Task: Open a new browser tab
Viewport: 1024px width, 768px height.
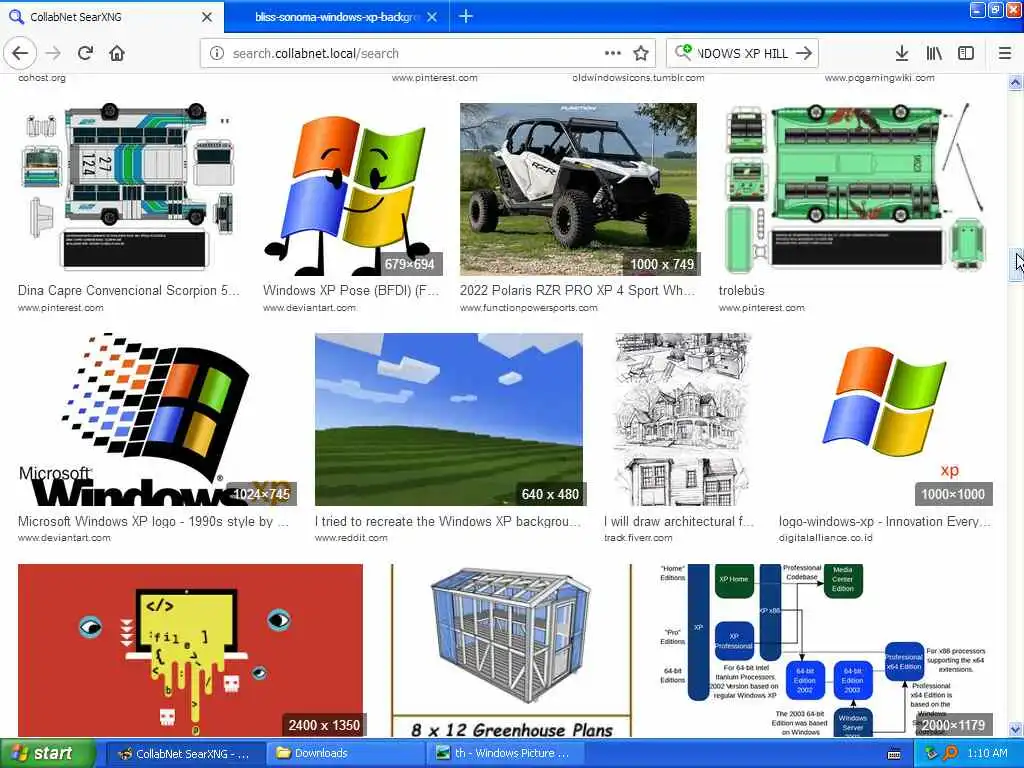Action: pyautogui.click(x=466, y=16)
